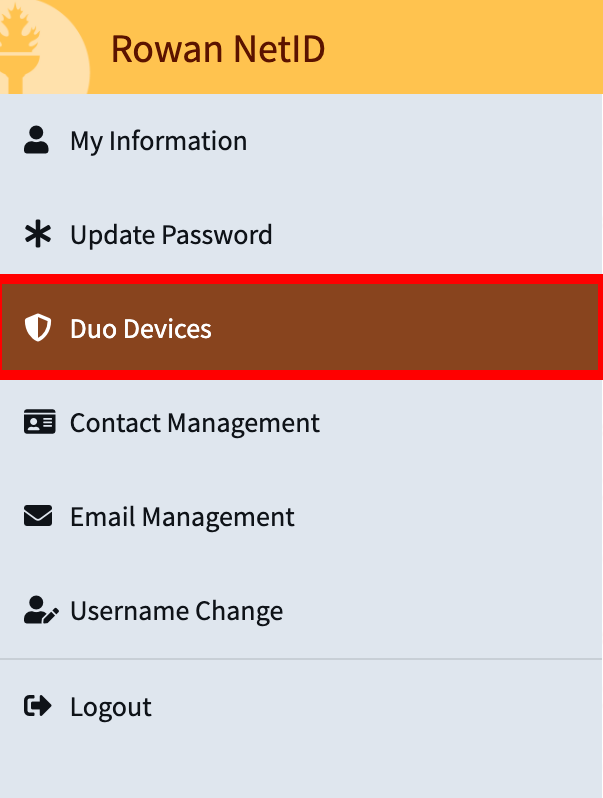
Task: Click the empty brown area of the highlighted row
Action: pyautogui.click(x=420, y=328)
